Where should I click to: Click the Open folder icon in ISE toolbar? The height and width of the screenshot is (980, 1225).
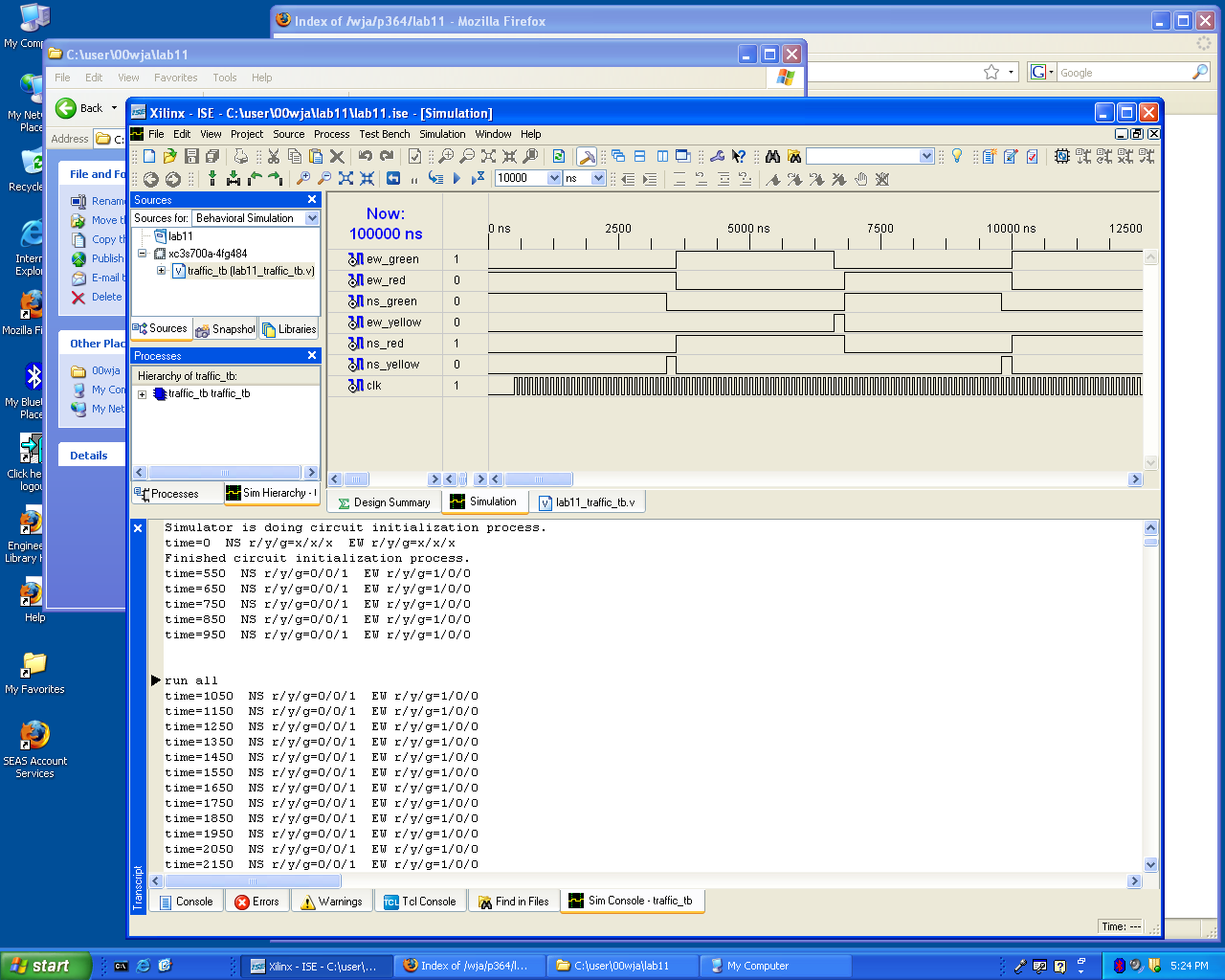170,156
